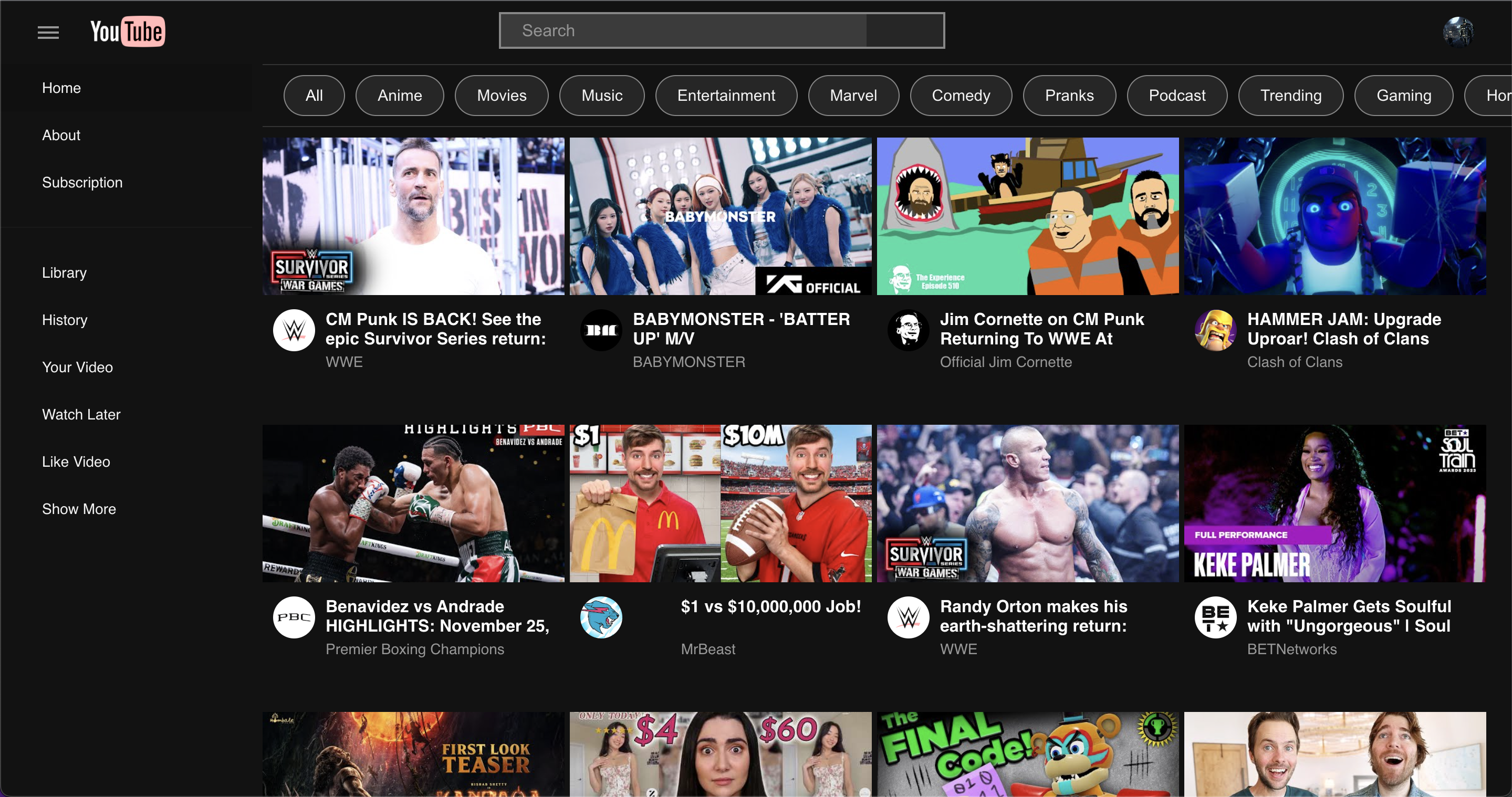This screenshot has height=797, width=1512.
Task: Open title '$1 vs $10,000,000 Job!'
Action: pos(770,606)
